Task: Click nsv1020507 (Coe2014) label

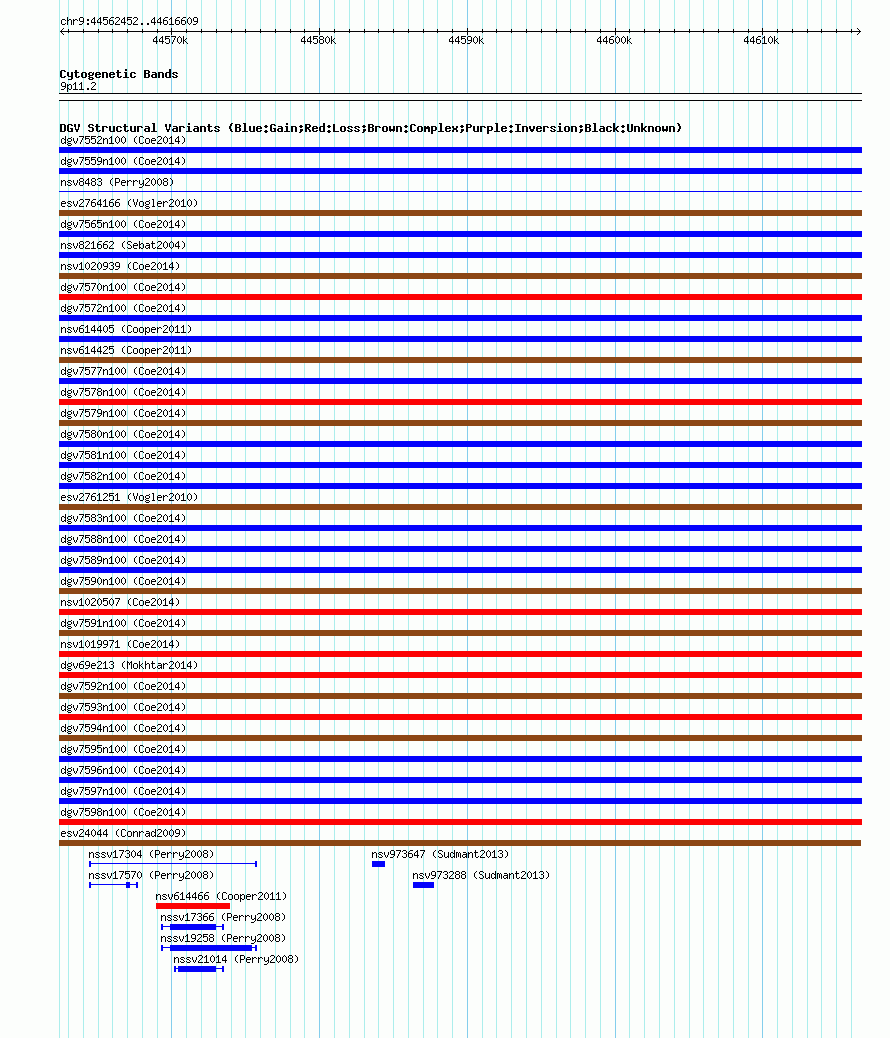Action: [x=120, y=602]
